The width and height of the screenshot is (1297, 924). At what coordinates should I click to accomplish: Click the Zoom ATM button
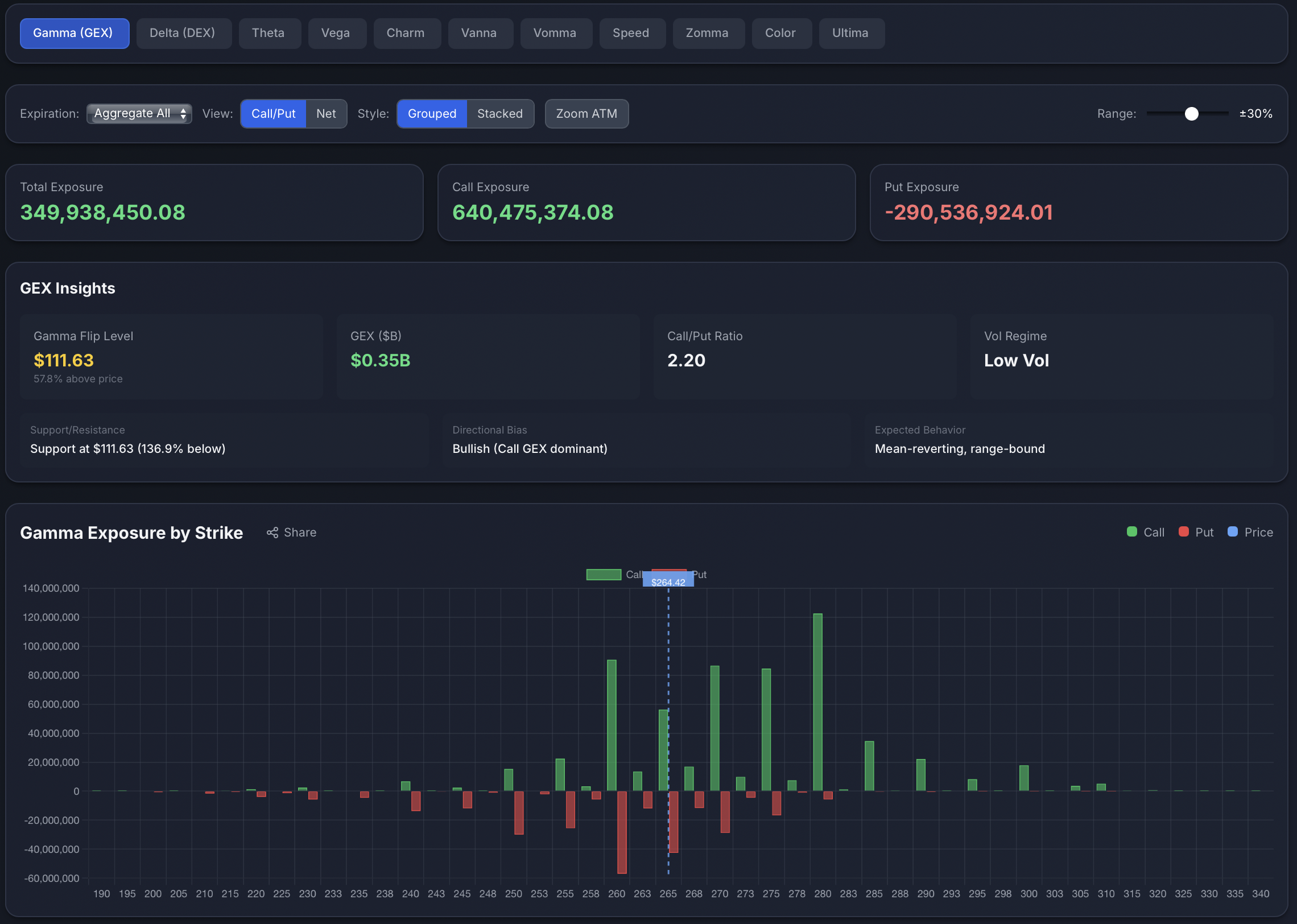[586, 113]
